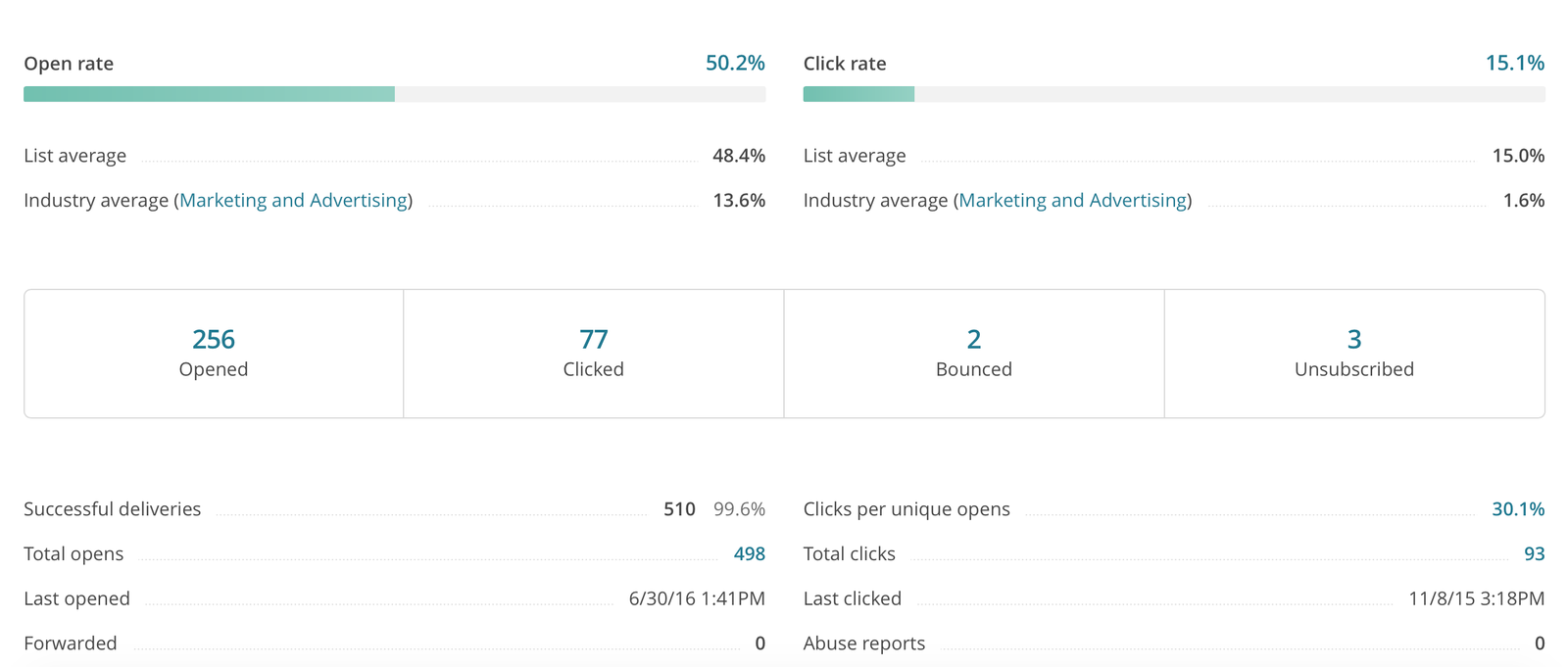Click the Click rate progress bar
1568x667 pixels.
point(1173,94)
